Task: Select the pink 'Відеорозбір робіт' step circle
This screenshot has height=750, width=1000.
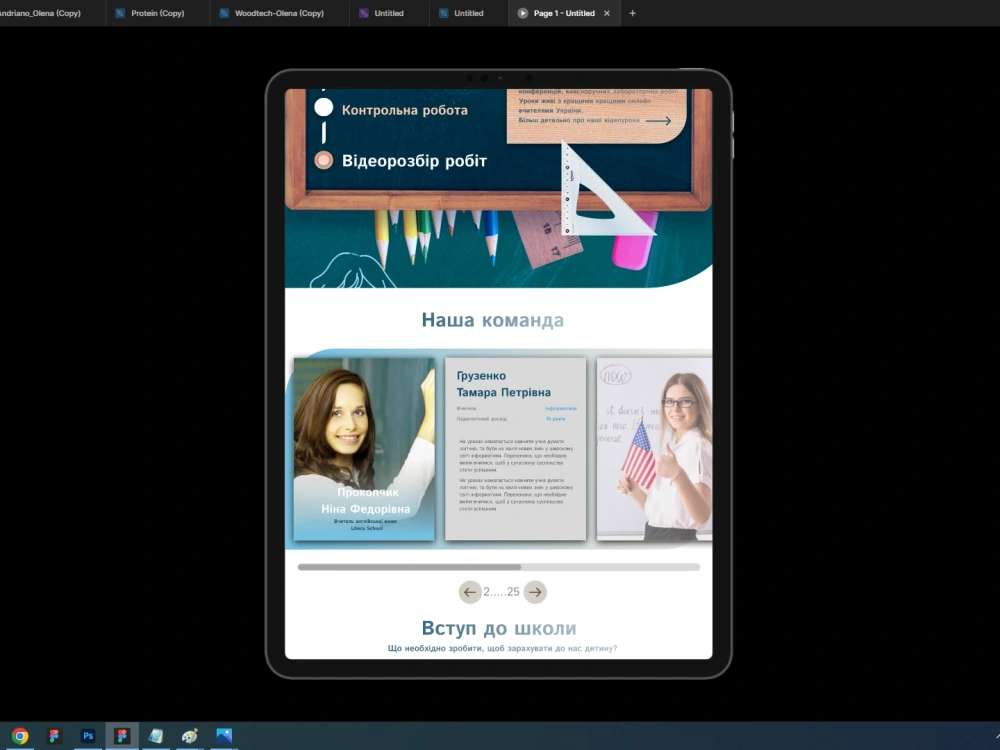Action: [323, 159]
